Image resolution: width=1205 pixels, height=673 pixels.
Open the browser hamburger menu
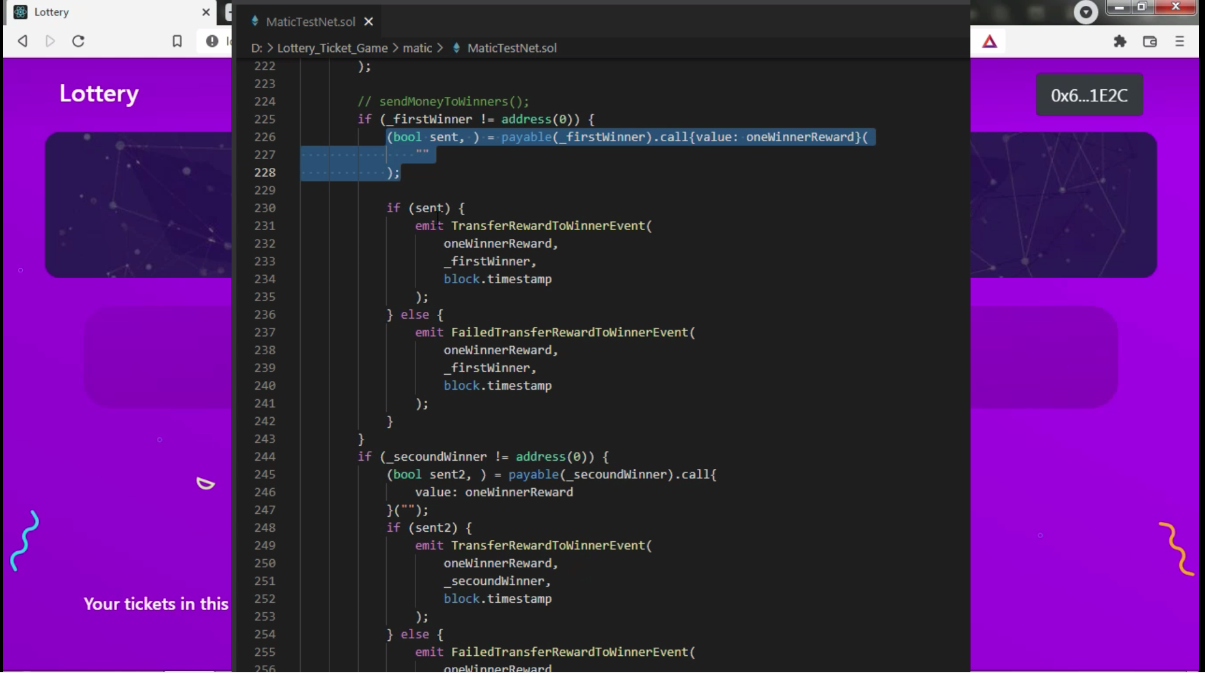1180,41
